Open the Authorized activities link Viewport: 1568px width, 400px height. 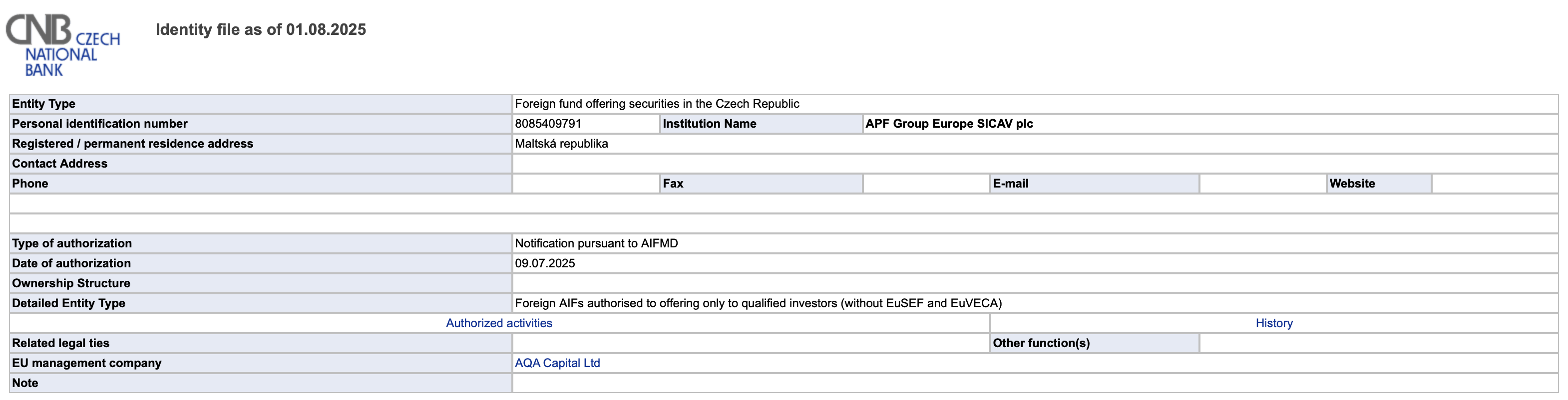[x=498, y=323]
